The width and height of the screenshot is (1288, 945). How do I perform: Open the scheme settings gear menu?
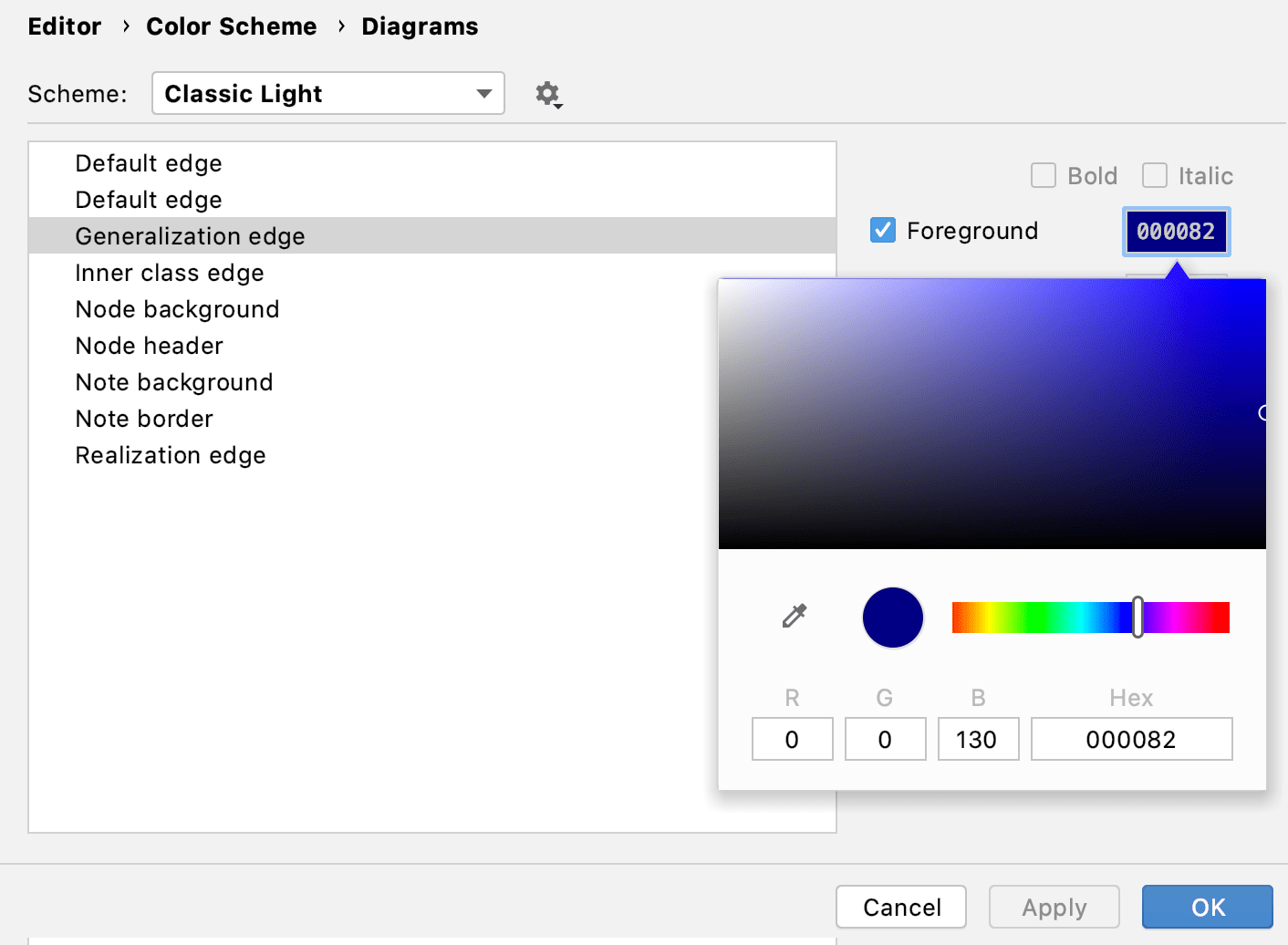coord(547,93)
